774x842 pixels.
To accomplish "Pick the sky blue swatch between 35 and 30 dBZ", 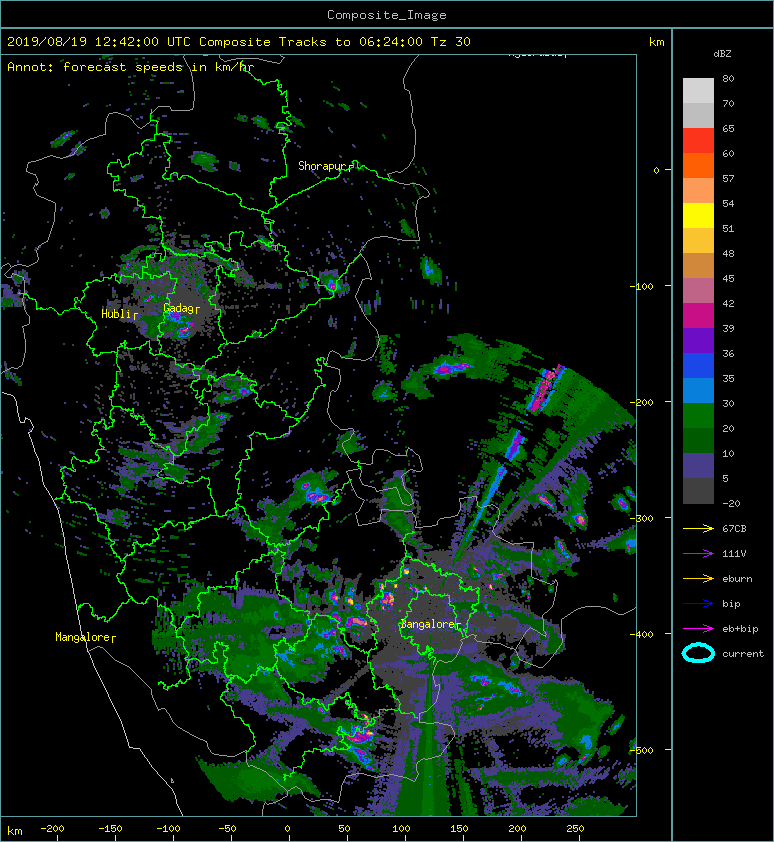I will point(698,390).
